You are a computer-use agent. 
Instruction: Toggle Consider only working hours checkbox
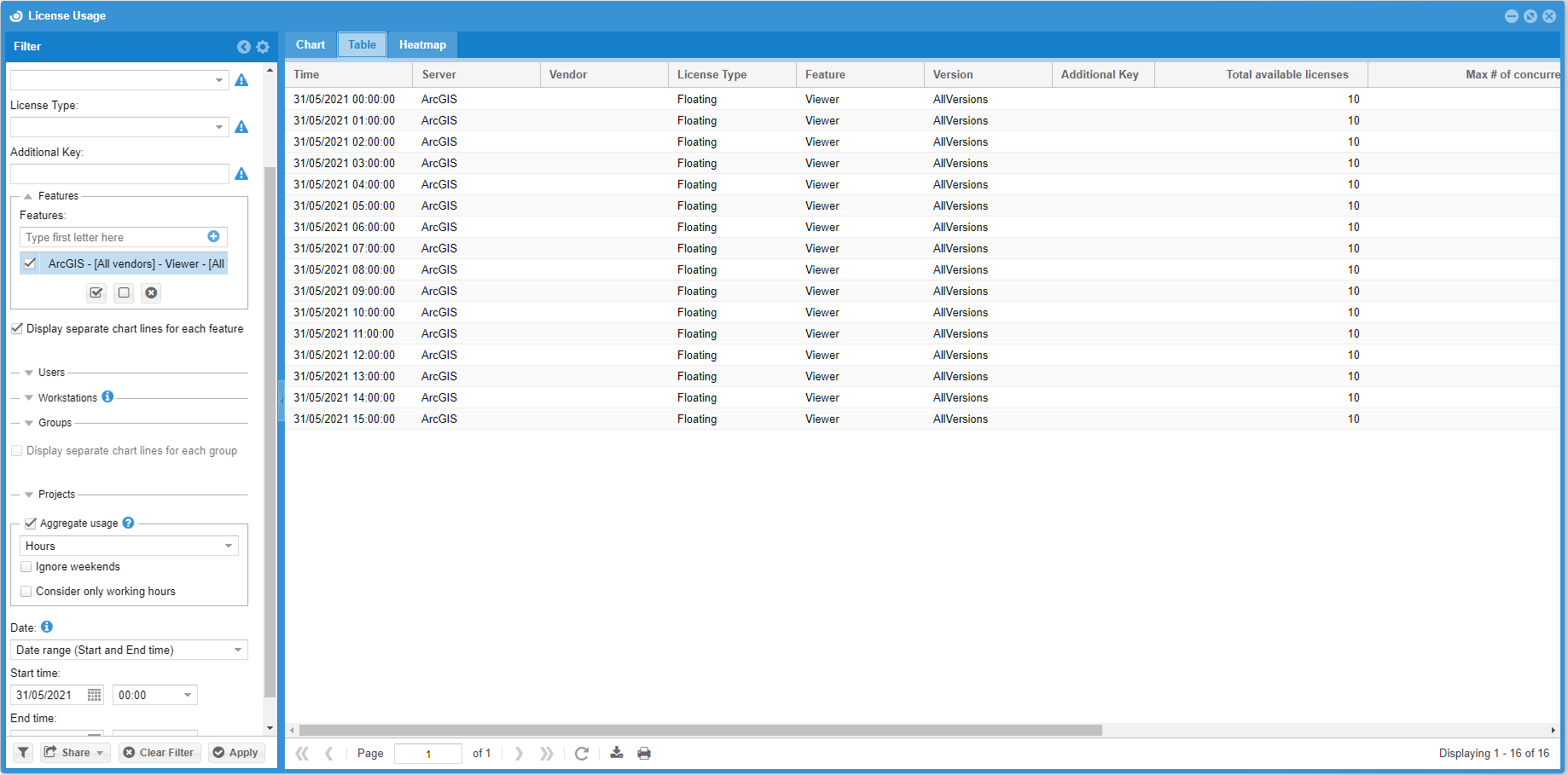click(x=26, y=592)
